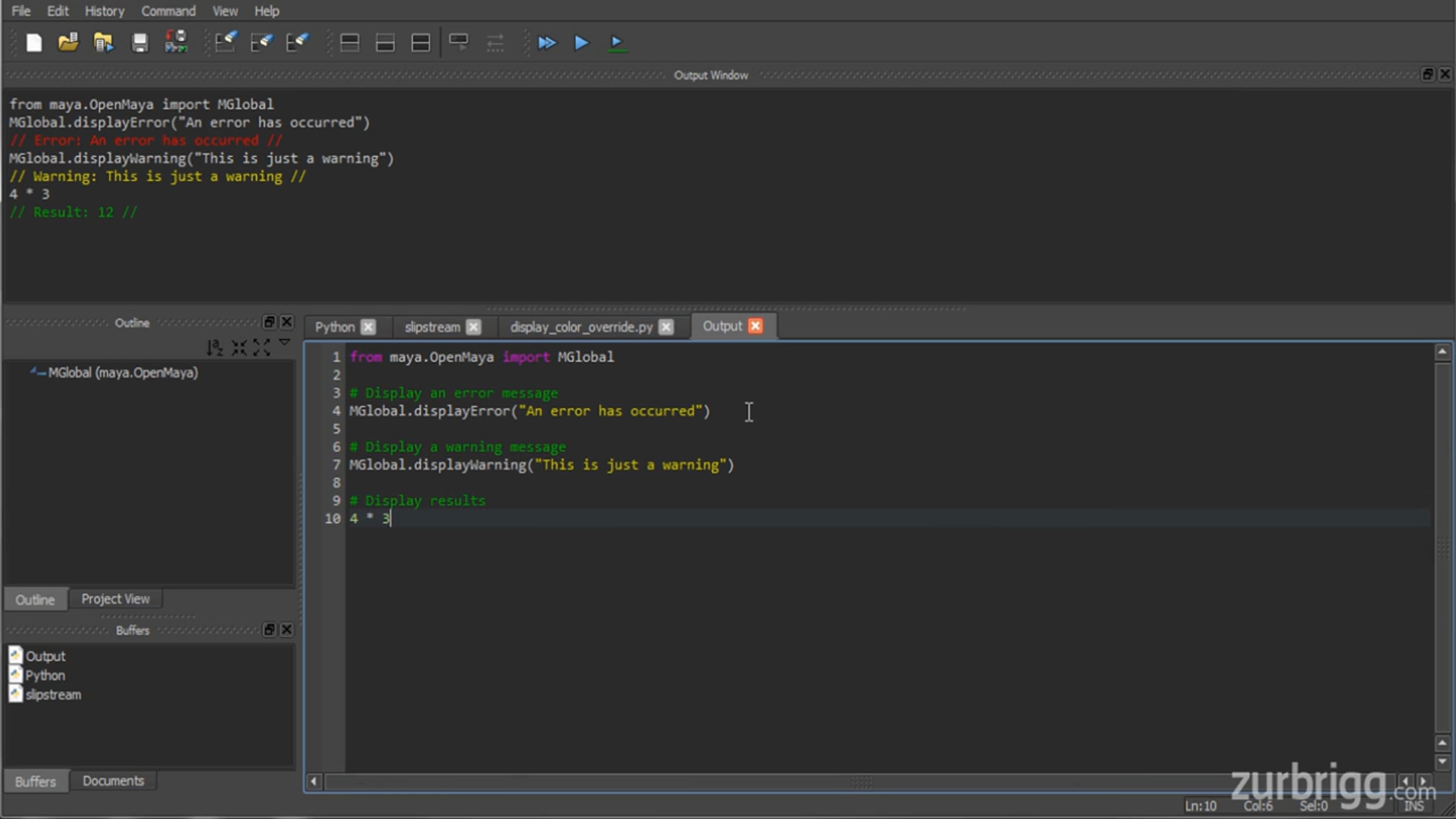Image resolution: width=1456 pixels, height=819 pixels.
Task: Click the Save disk icon
Action: coord(140,42)
